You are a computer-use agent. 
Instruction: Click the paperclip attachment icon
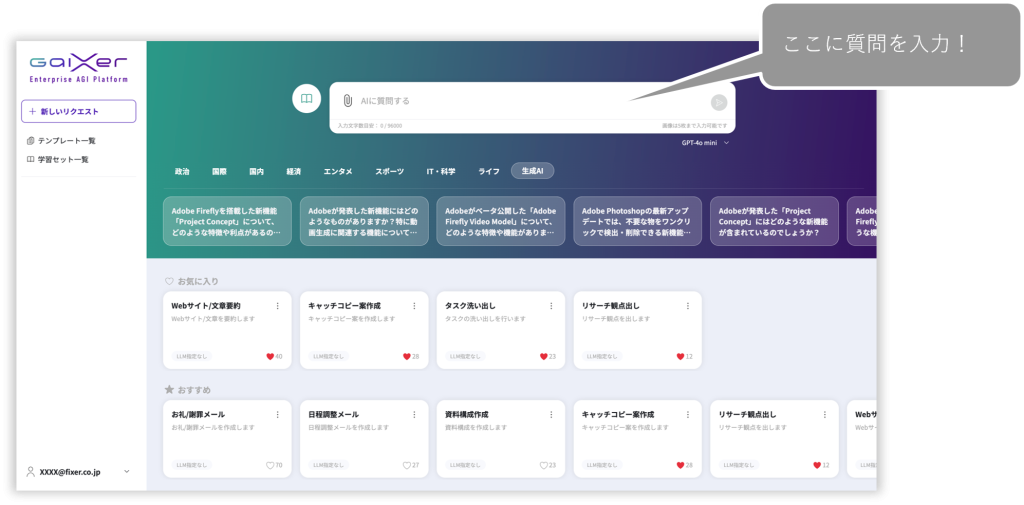347,101
